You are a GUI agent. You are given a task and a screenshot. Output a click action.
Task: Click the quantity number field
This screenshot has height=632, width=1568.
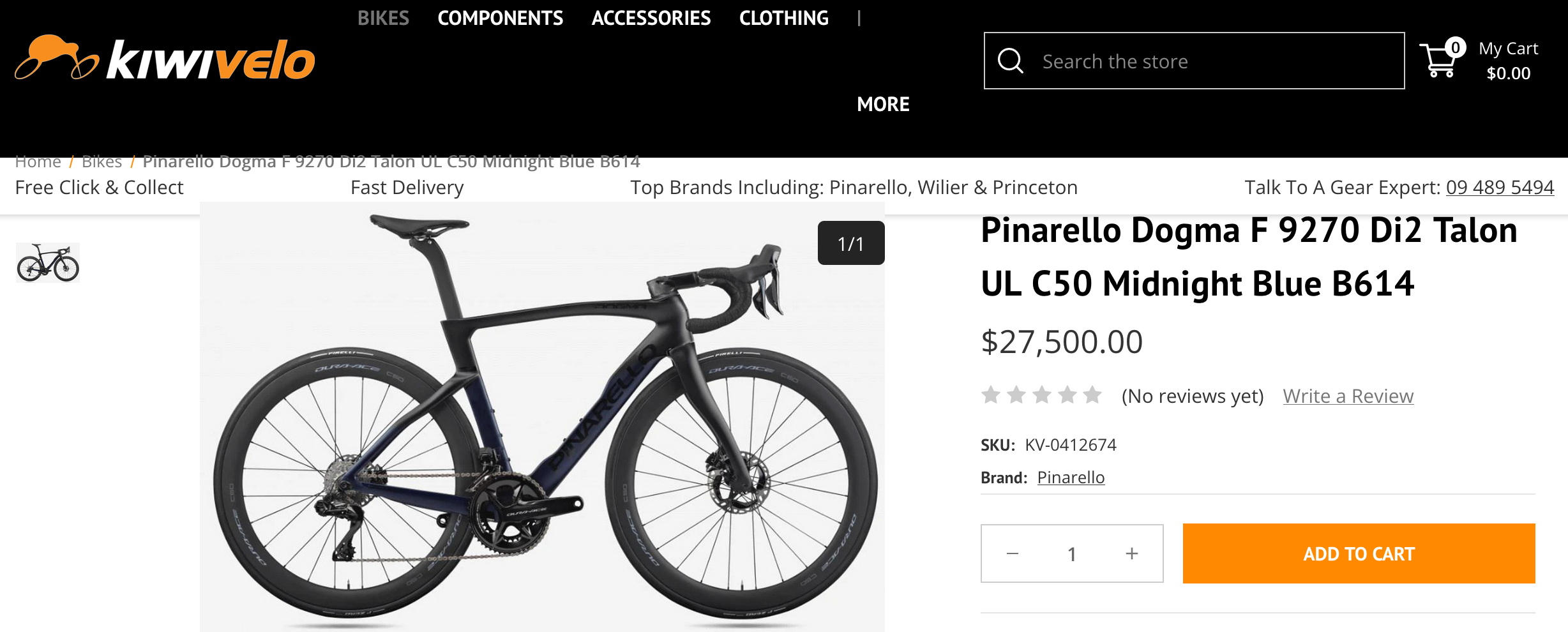[x=1072, y=553]
